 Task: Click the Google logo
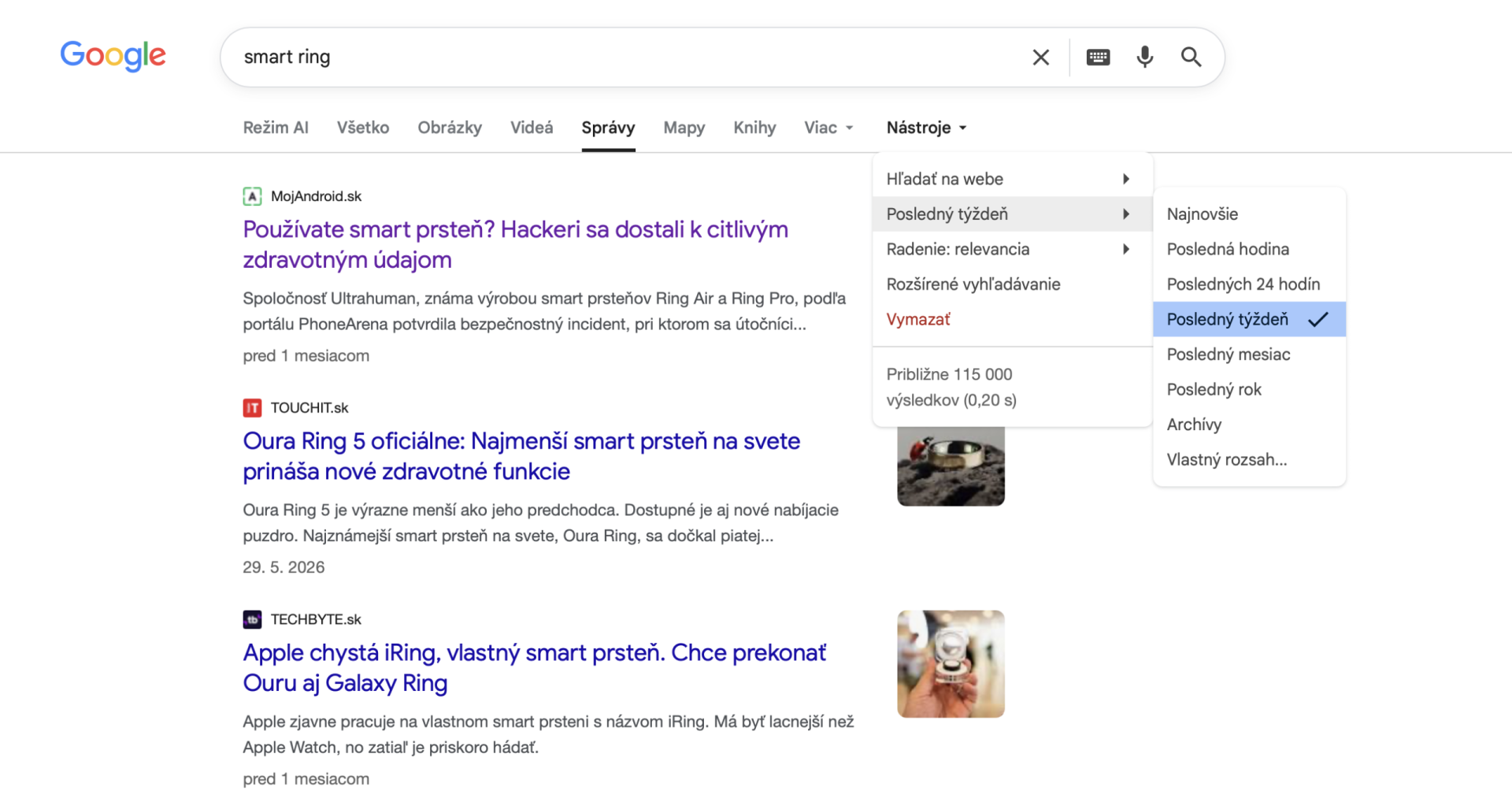[x=113, y=55]
